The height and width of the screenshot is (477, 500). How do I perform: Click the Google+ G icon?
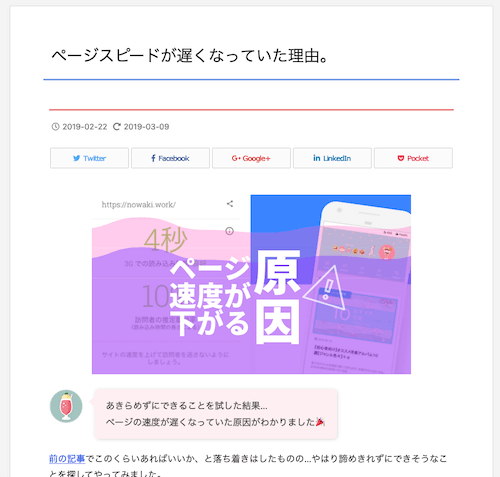tap(236, 158)
